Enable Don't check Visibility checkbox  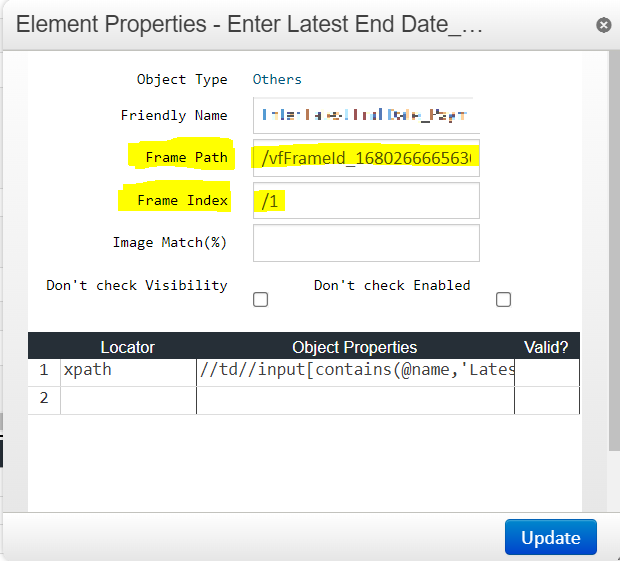[260, 299]
